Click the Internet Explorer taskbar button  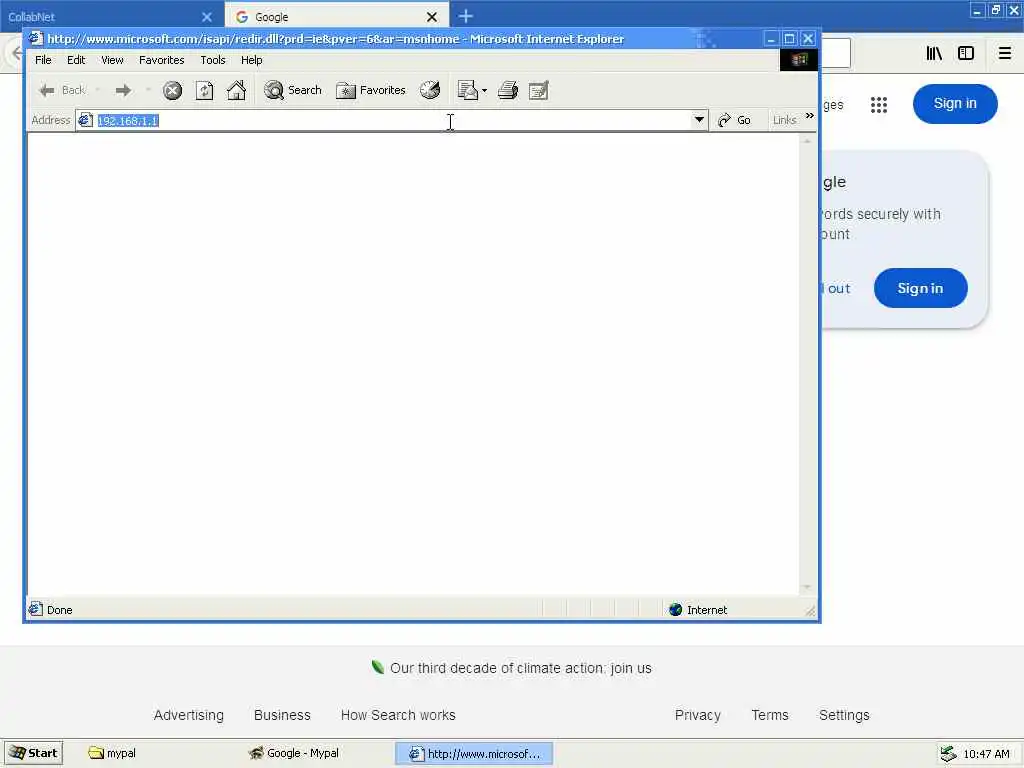pyautogui.click(x=474, y=754)
